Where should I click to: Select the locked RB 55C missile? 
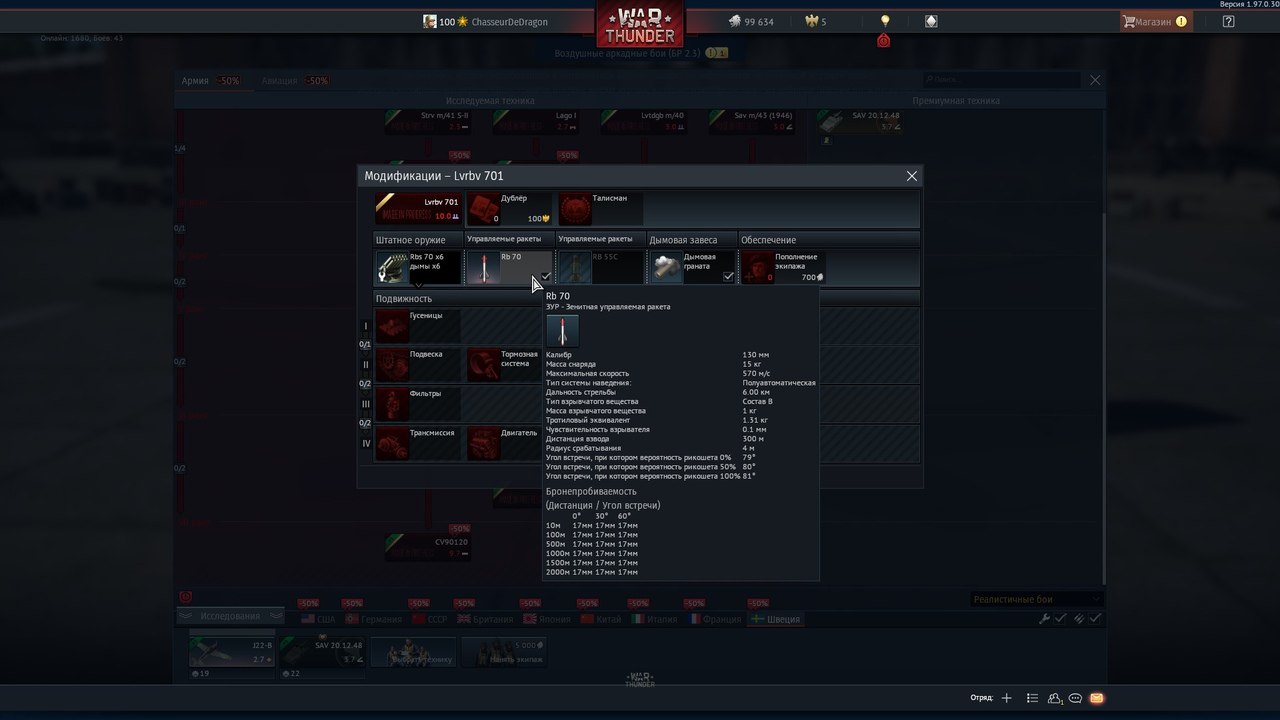click(x=601, y=268)
